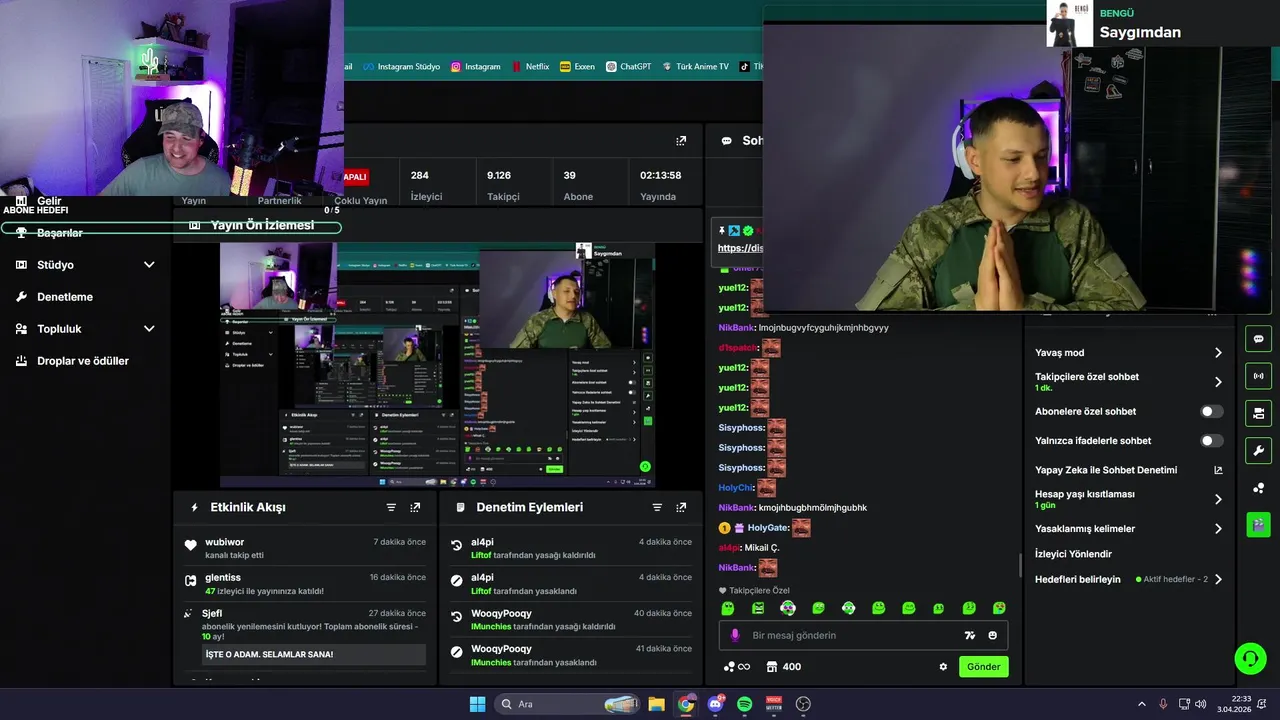The height and width of the screenshot is (720, 1280).
Task: Click the broadcast signal icon in right sidebar
Action: pos(1258,376)
